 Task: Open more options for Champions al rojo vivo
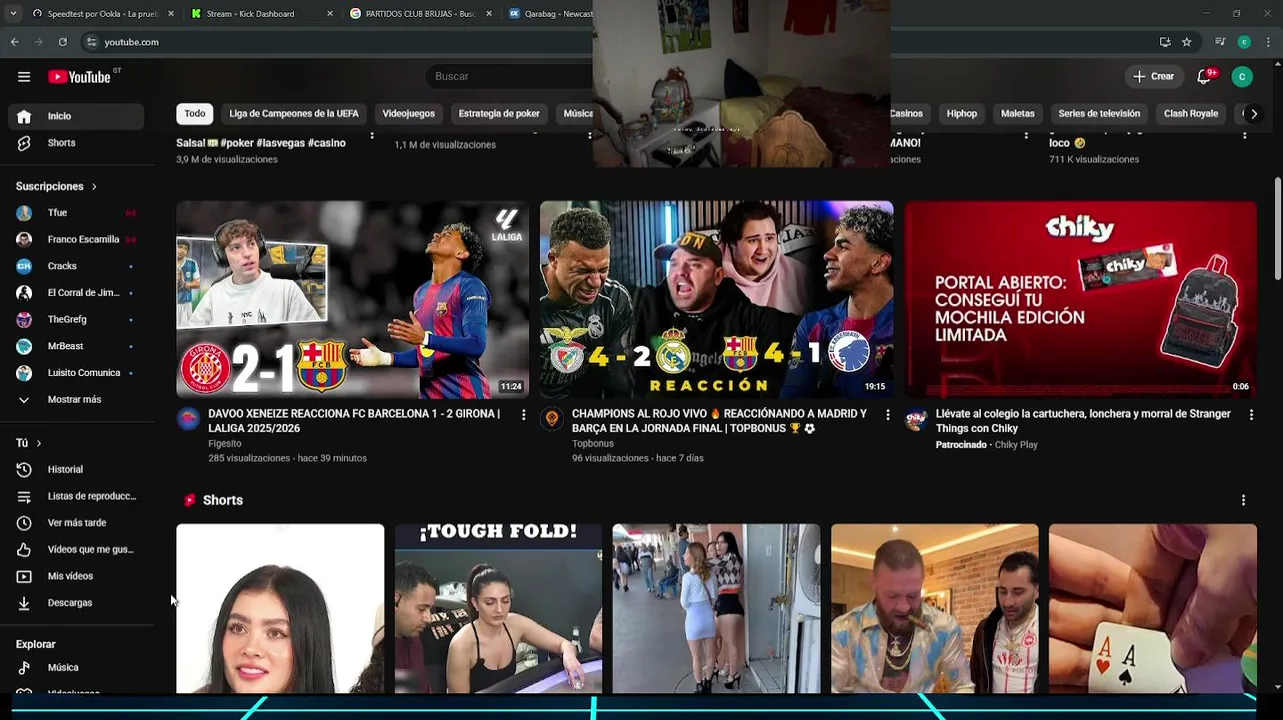pos(887,415)
